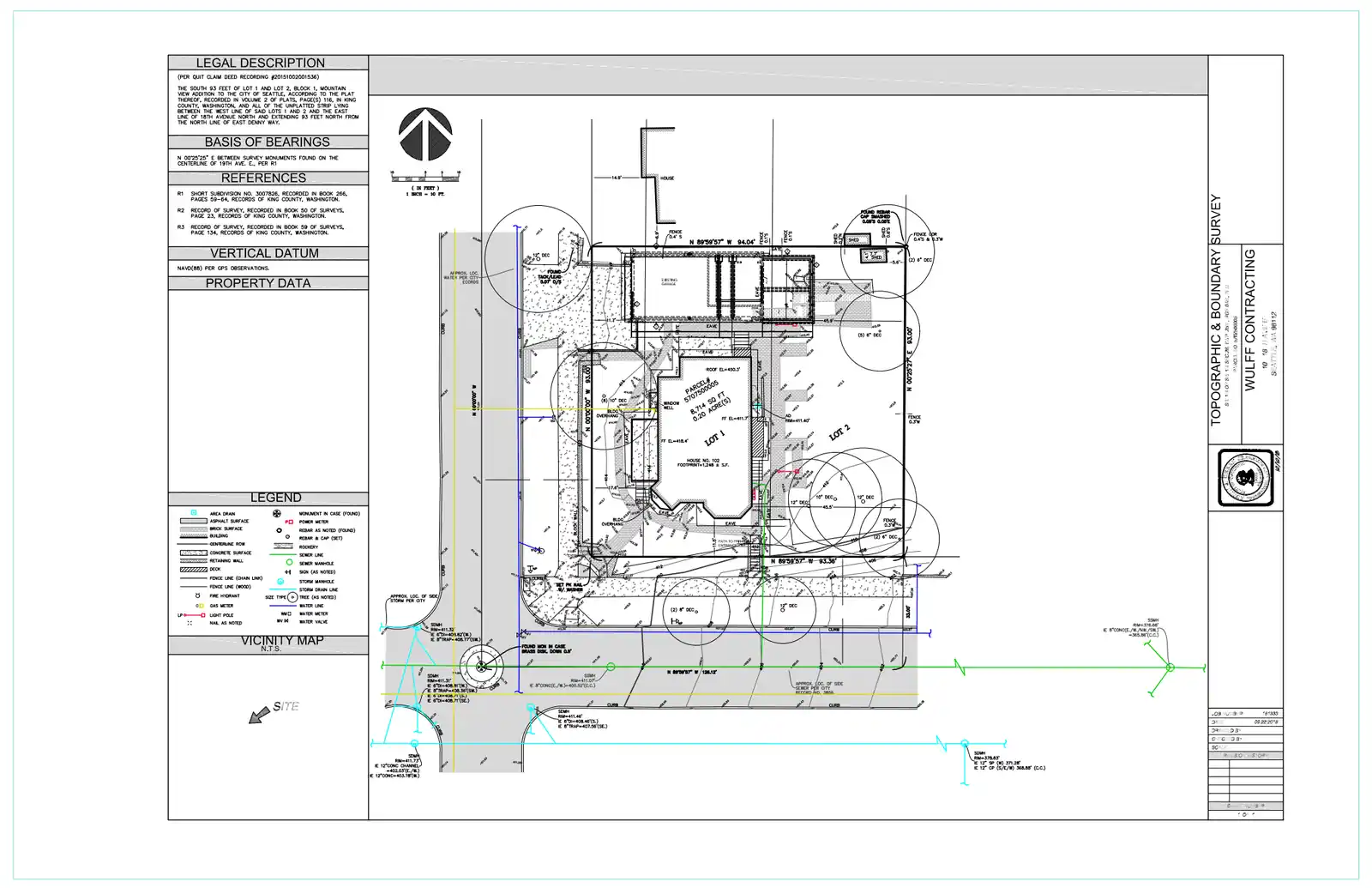This screenshot has height=888, width=1372.
Task: Click the fire hydrant legend symbol
Action: pos(198,595)
